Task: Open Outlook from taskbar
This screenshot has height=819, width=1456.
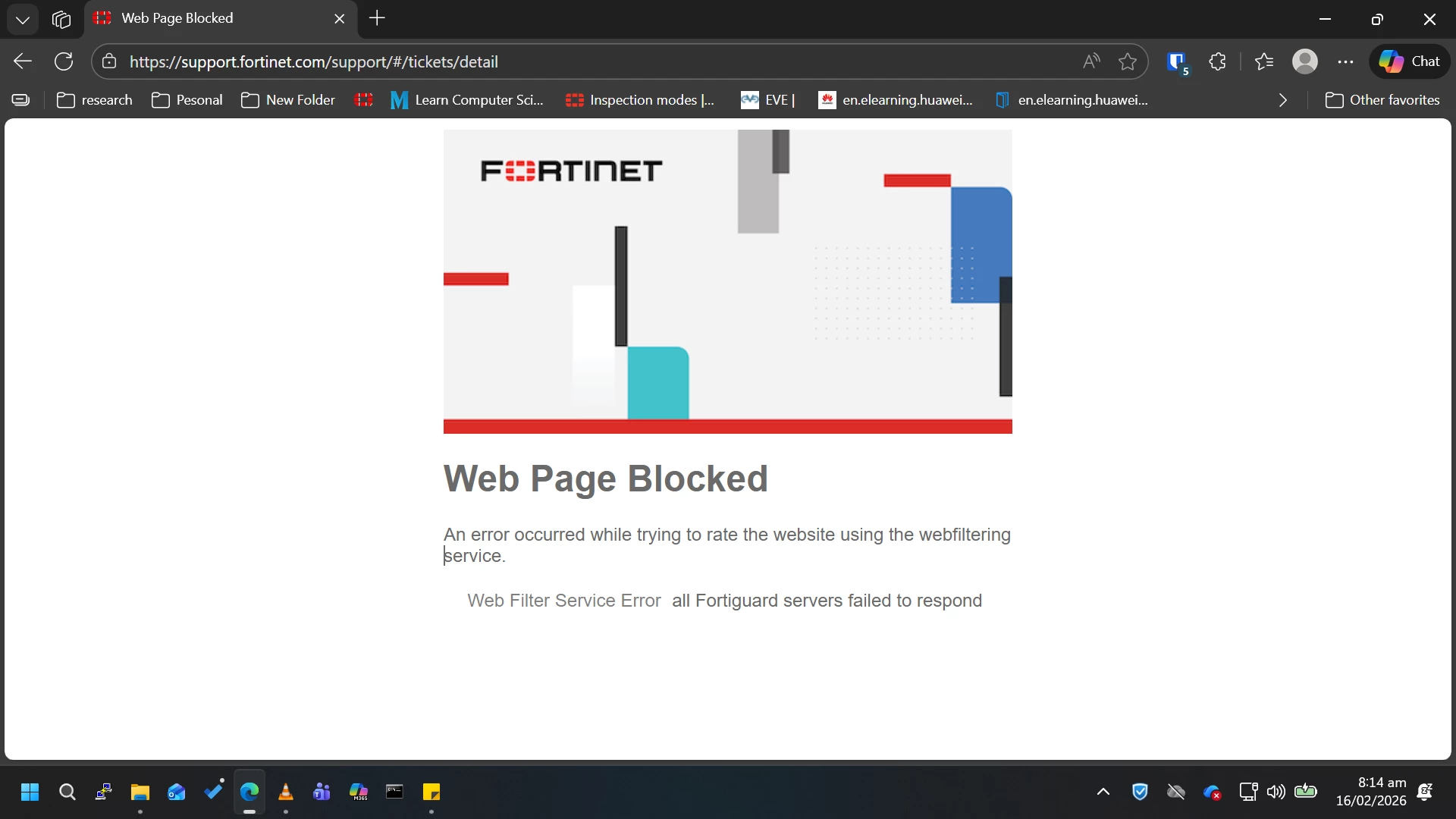Action: (177, 792)
